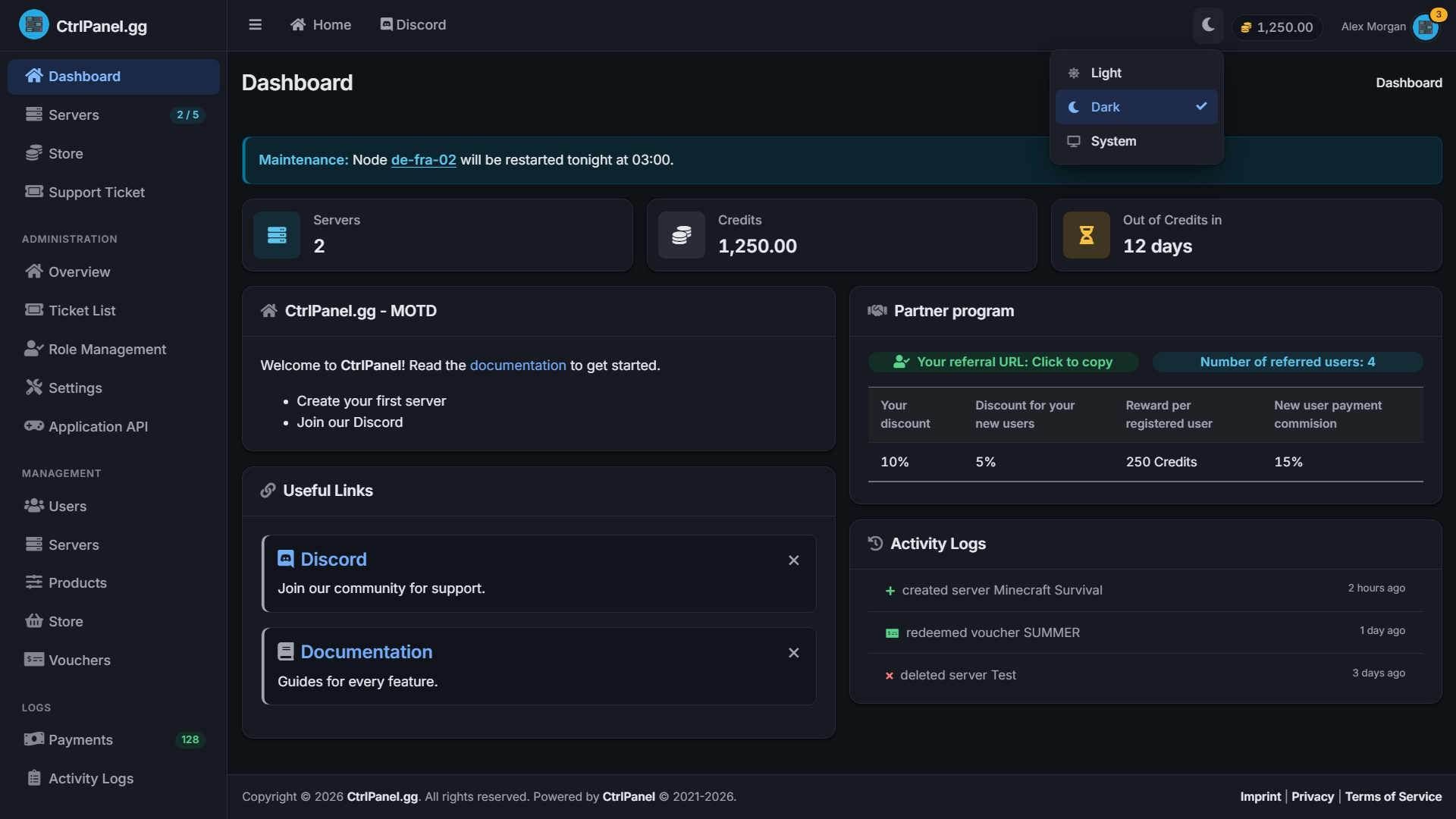Open the Documentation useful link heading

(x=366, y=652)
